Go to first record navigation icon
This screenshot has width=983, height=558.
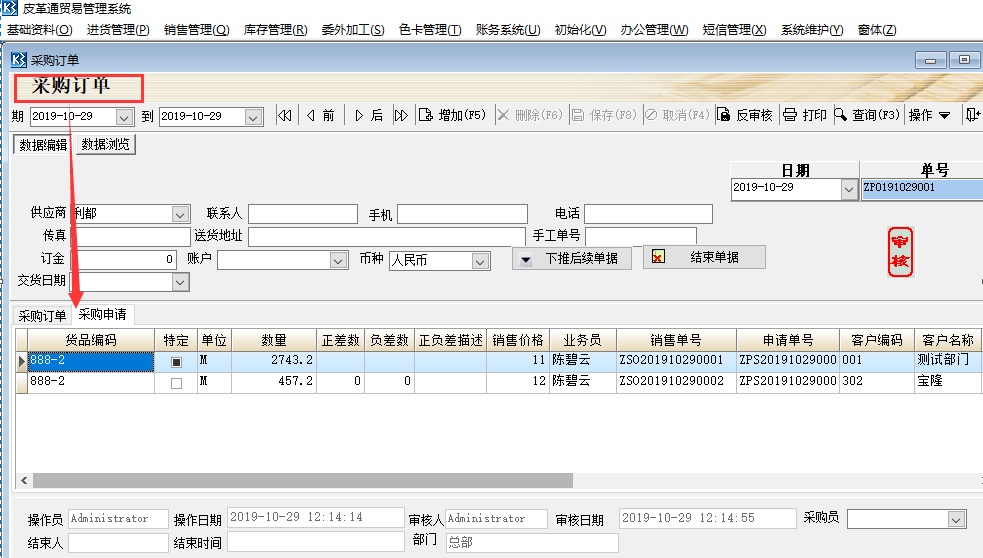(x=285, y=115)
